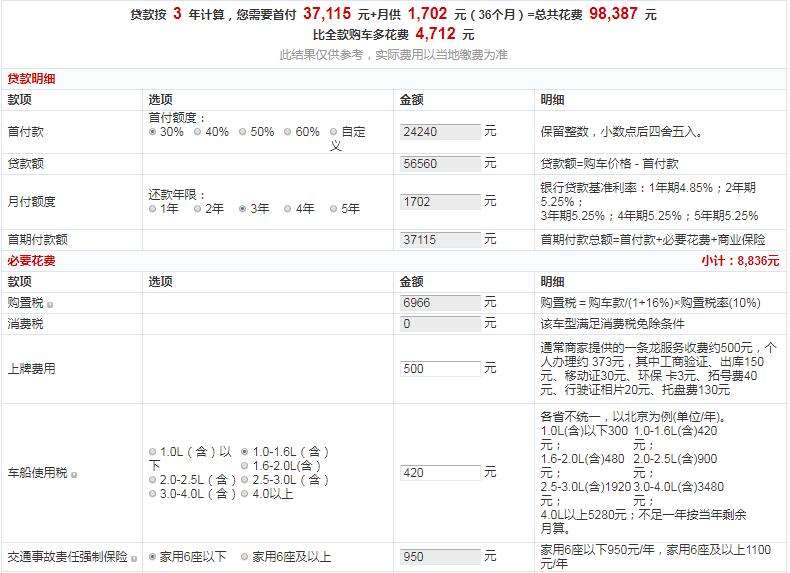
Task: Click the 1,702 monthly payment summary figure
Action: point(427,14)
